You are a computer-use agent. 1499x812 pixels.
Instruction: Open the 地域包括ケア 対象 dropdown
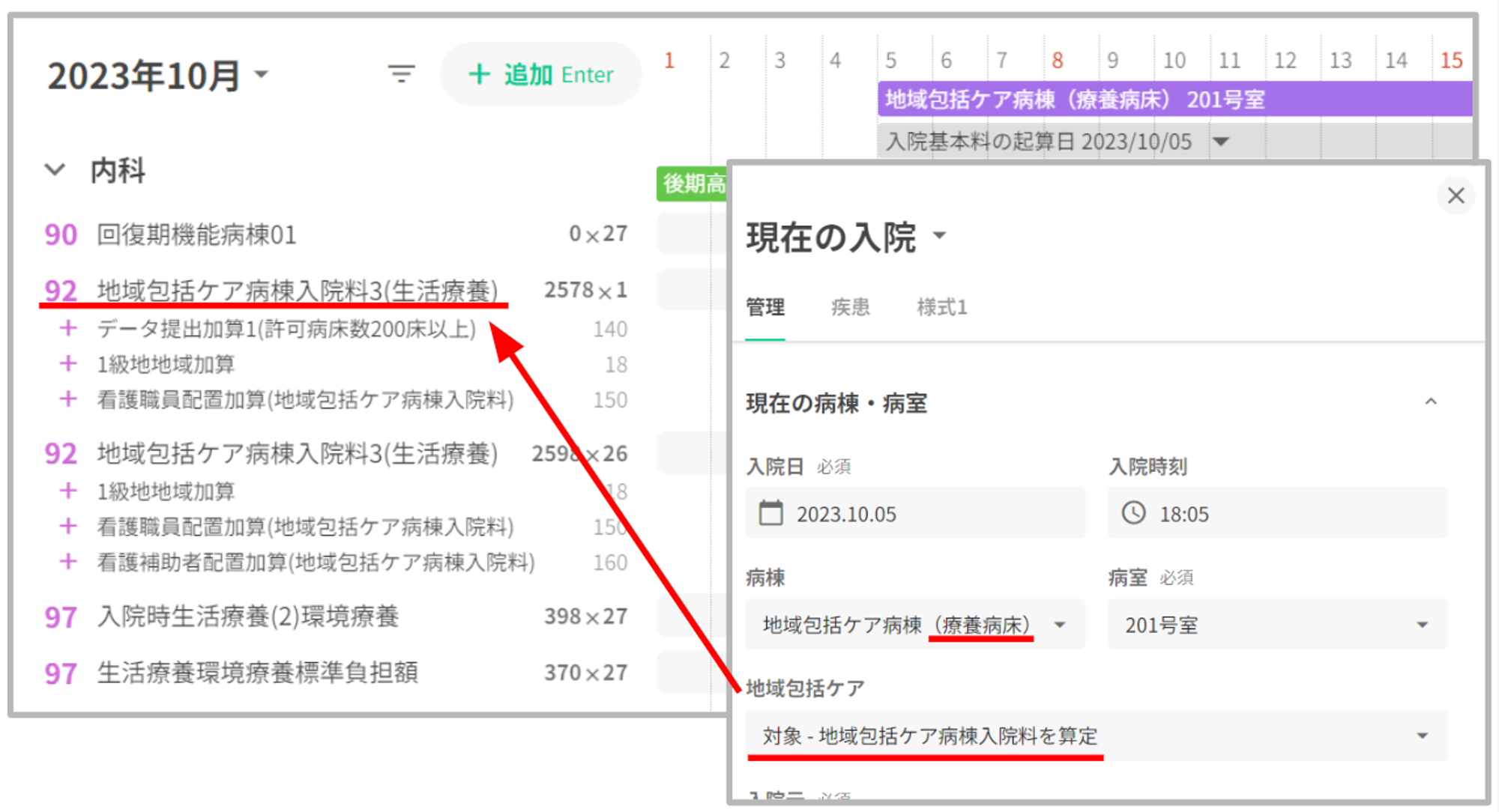[x=1422, y=736]
